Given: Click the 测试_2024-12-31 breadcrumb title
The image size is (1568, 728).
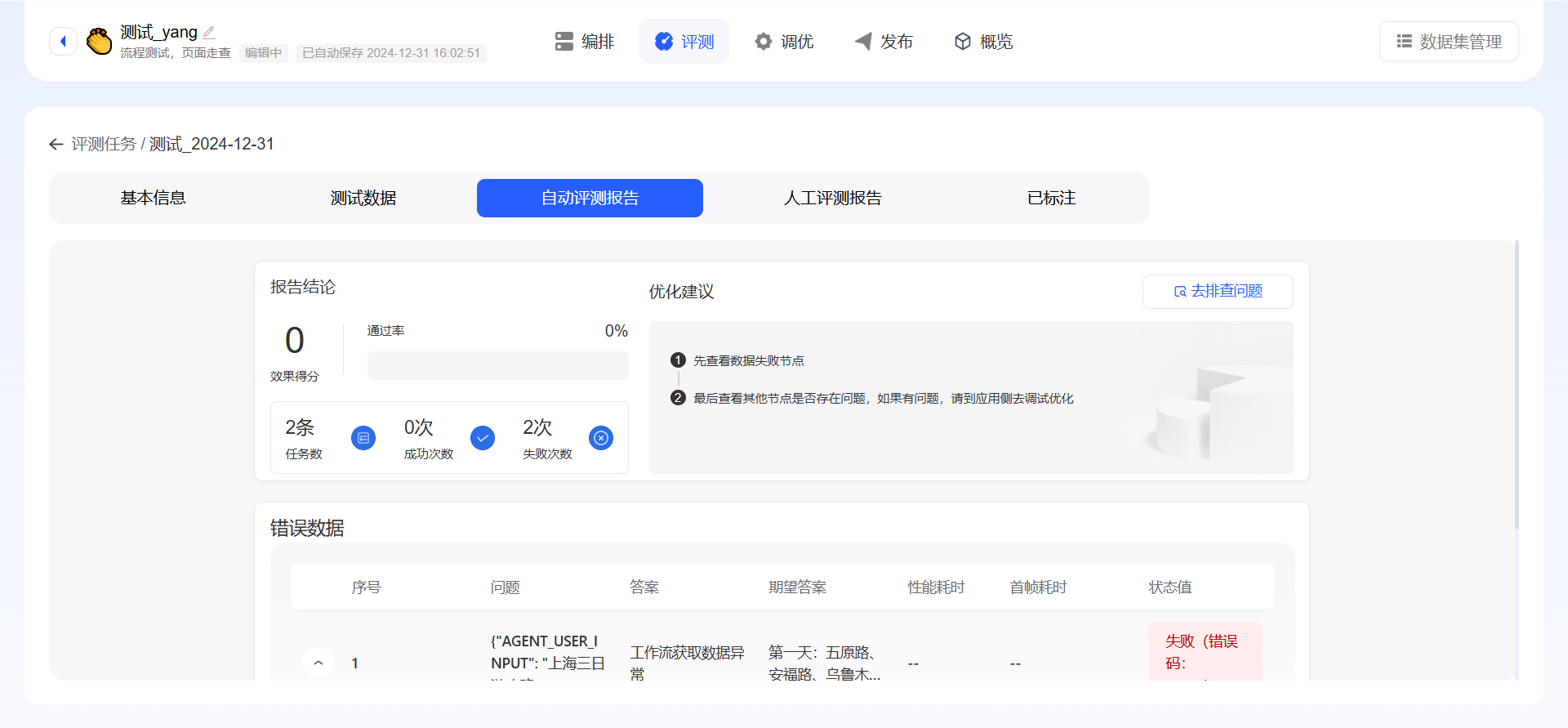Looking at the screenshot, I should (x=212, y=145).
